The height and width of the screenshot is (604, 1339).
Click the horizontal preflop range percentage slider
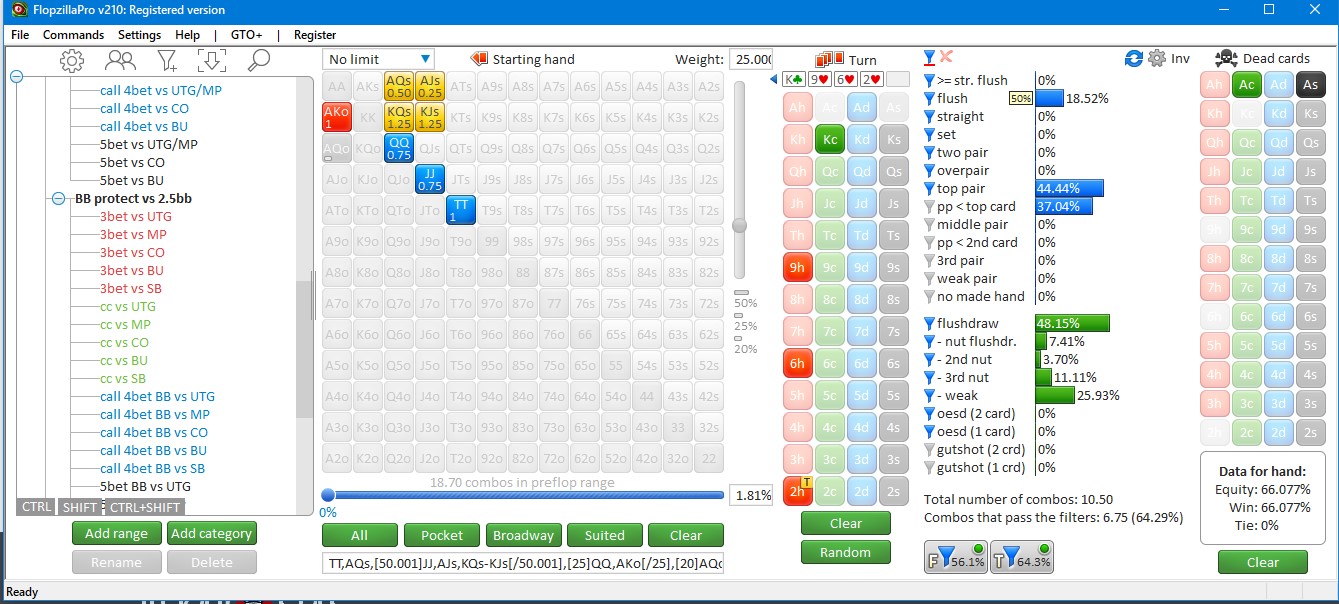(522, 495)
